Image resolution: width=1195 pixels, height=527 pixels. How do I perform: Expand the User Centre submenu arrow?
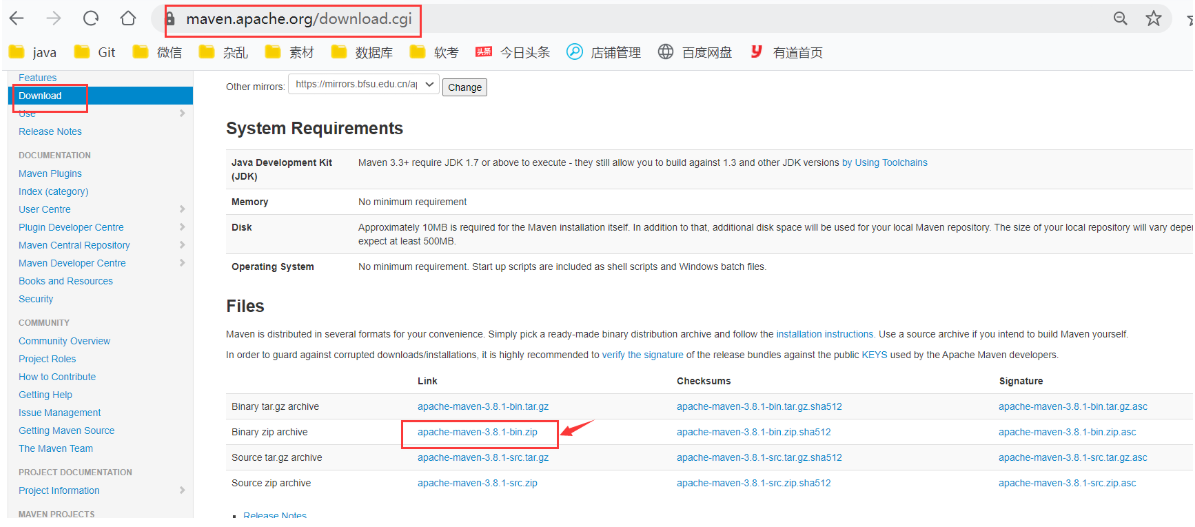pyautogui.click(x=182, y=209)
